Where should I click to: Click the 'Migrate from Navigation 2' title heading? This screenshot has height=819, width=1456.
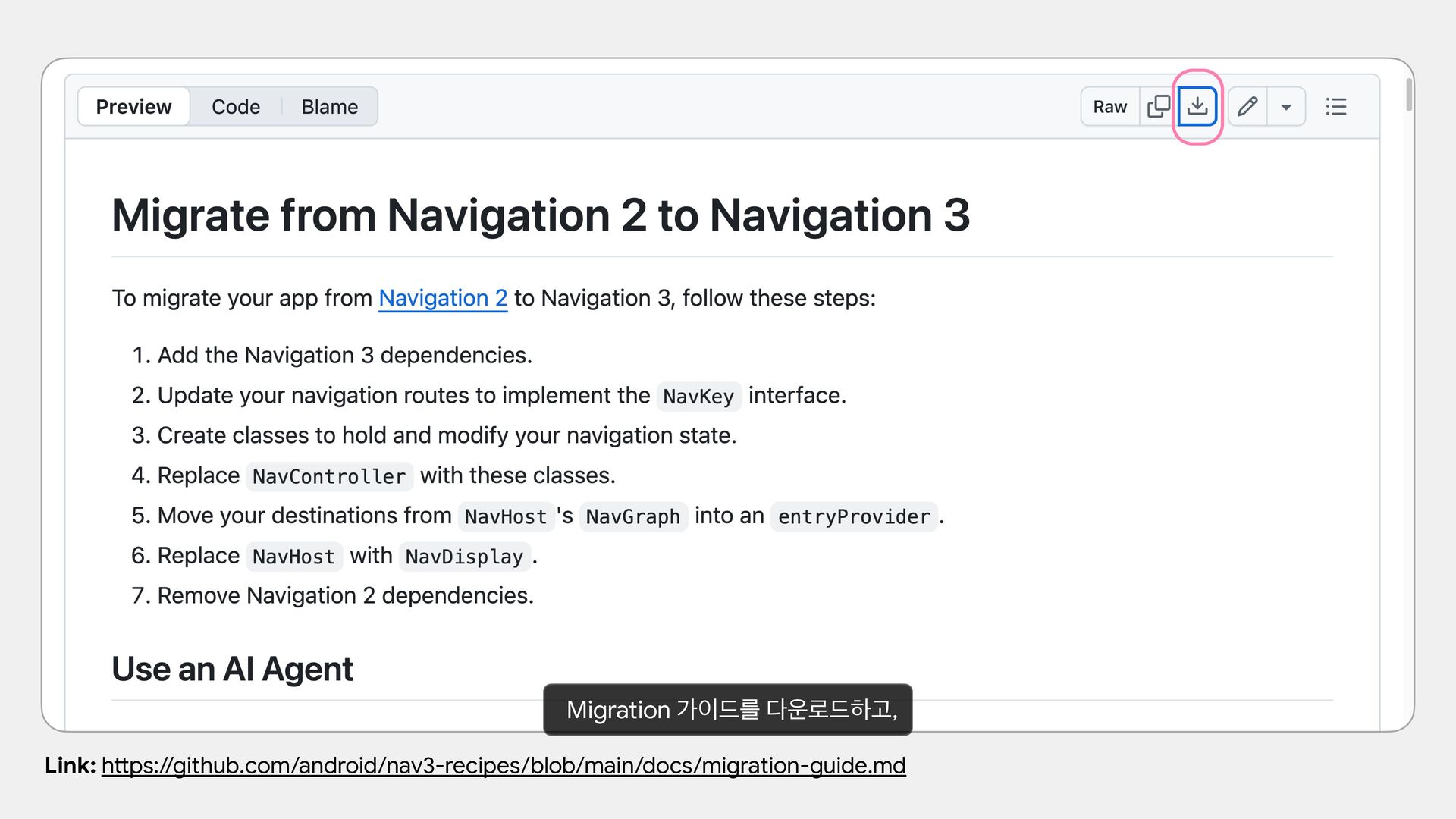pos(540,215)
